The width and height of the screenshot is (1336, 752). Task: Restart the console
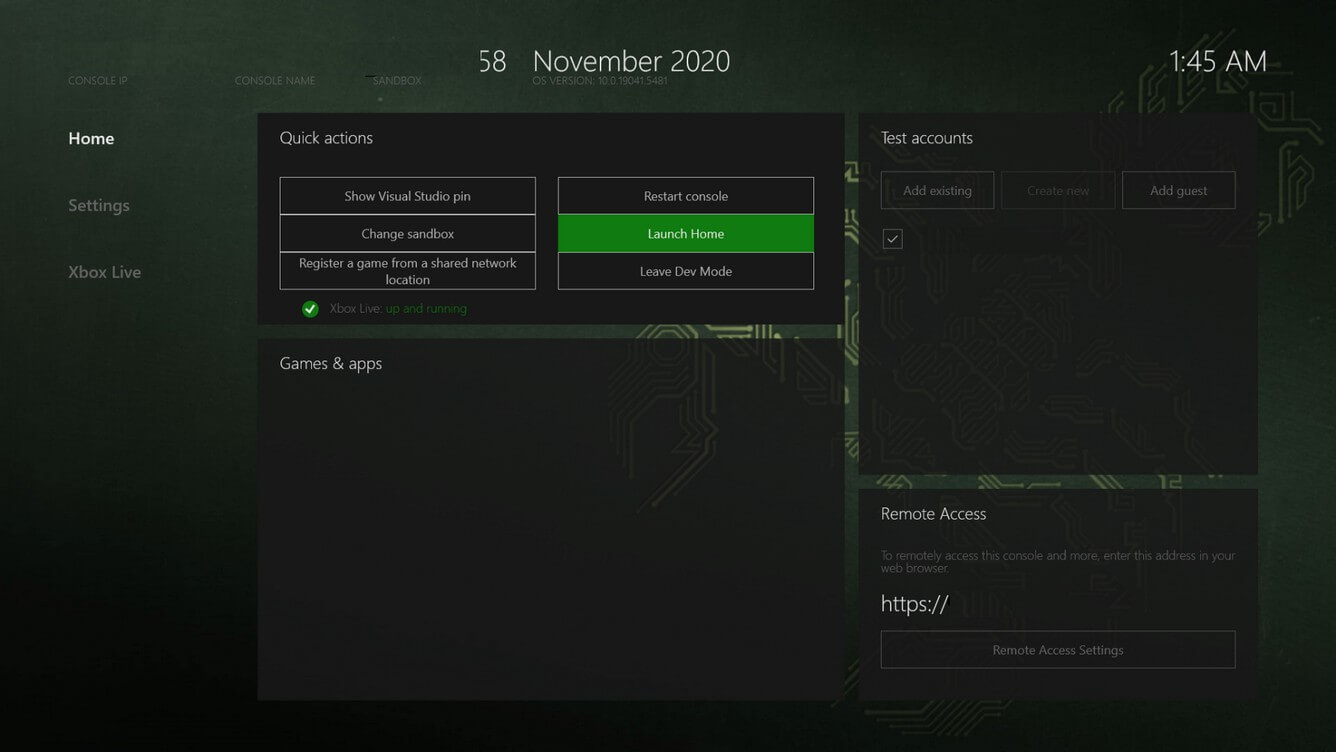tap(686, 196)
